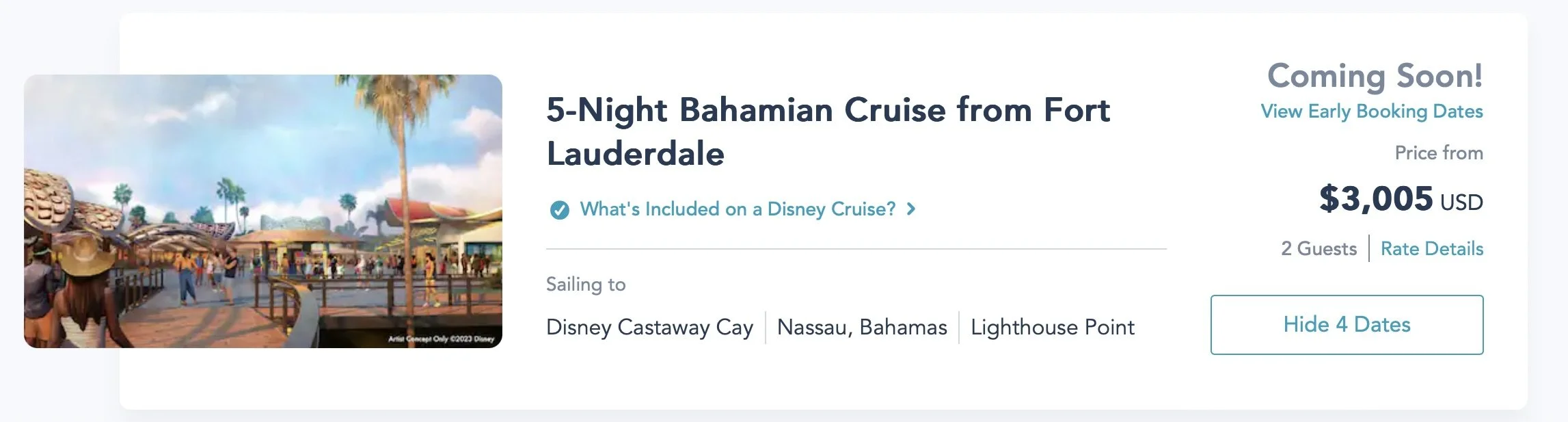This screenshot has height=422, width=1568.
Task: Click the 2 Guests label
Action: click(x=1319, y=249)
